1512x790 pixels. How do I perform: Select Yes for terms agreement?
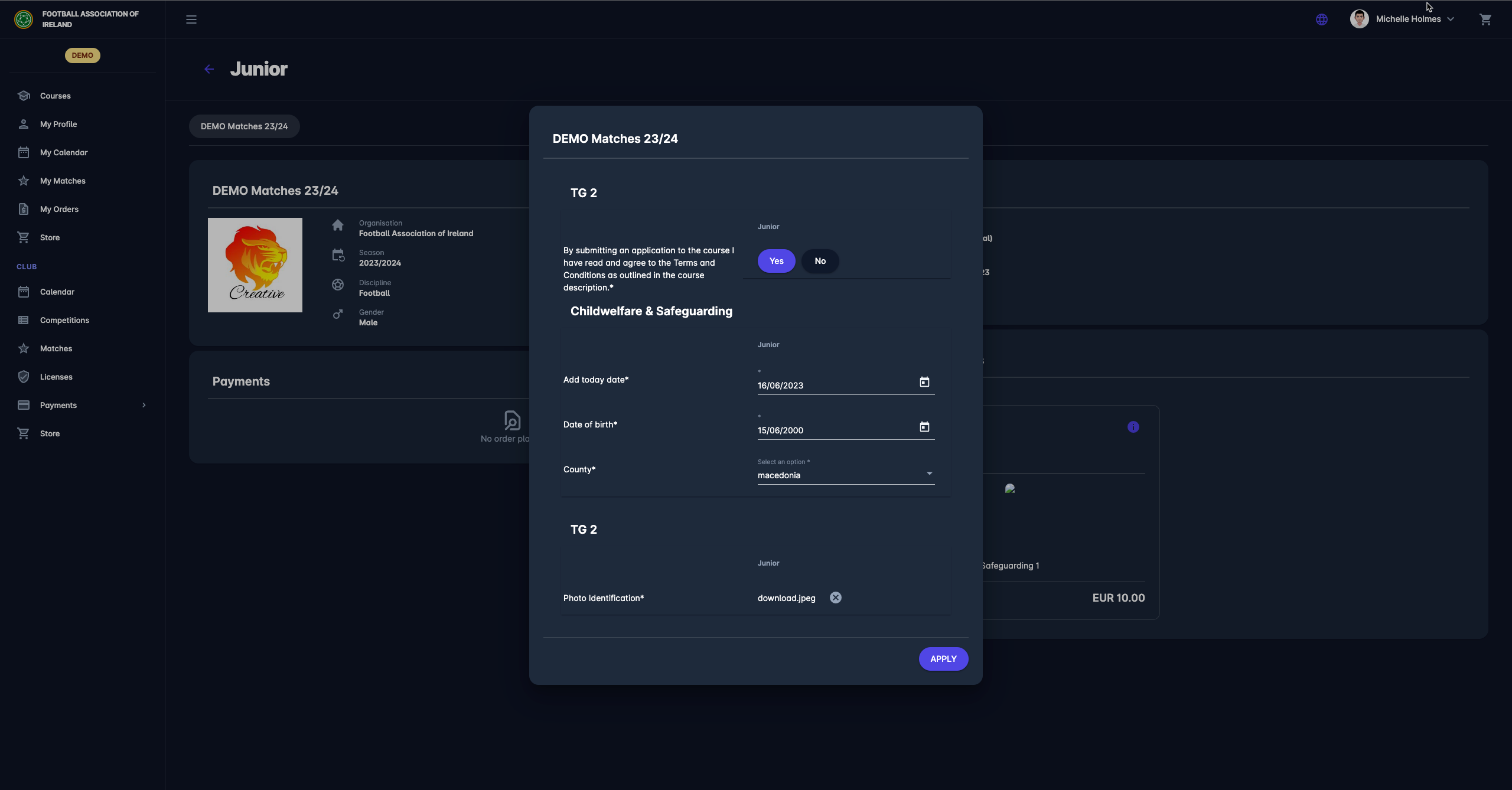[776, 261]
